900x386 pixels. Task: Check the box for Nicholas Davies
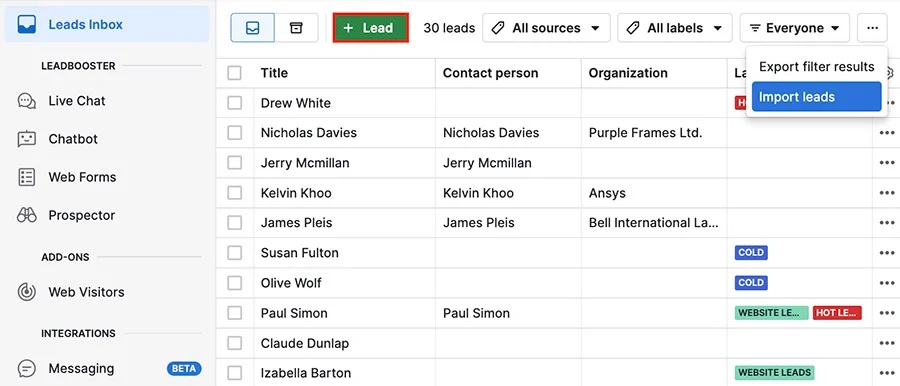pyautogui.click(x=234, y=133)
